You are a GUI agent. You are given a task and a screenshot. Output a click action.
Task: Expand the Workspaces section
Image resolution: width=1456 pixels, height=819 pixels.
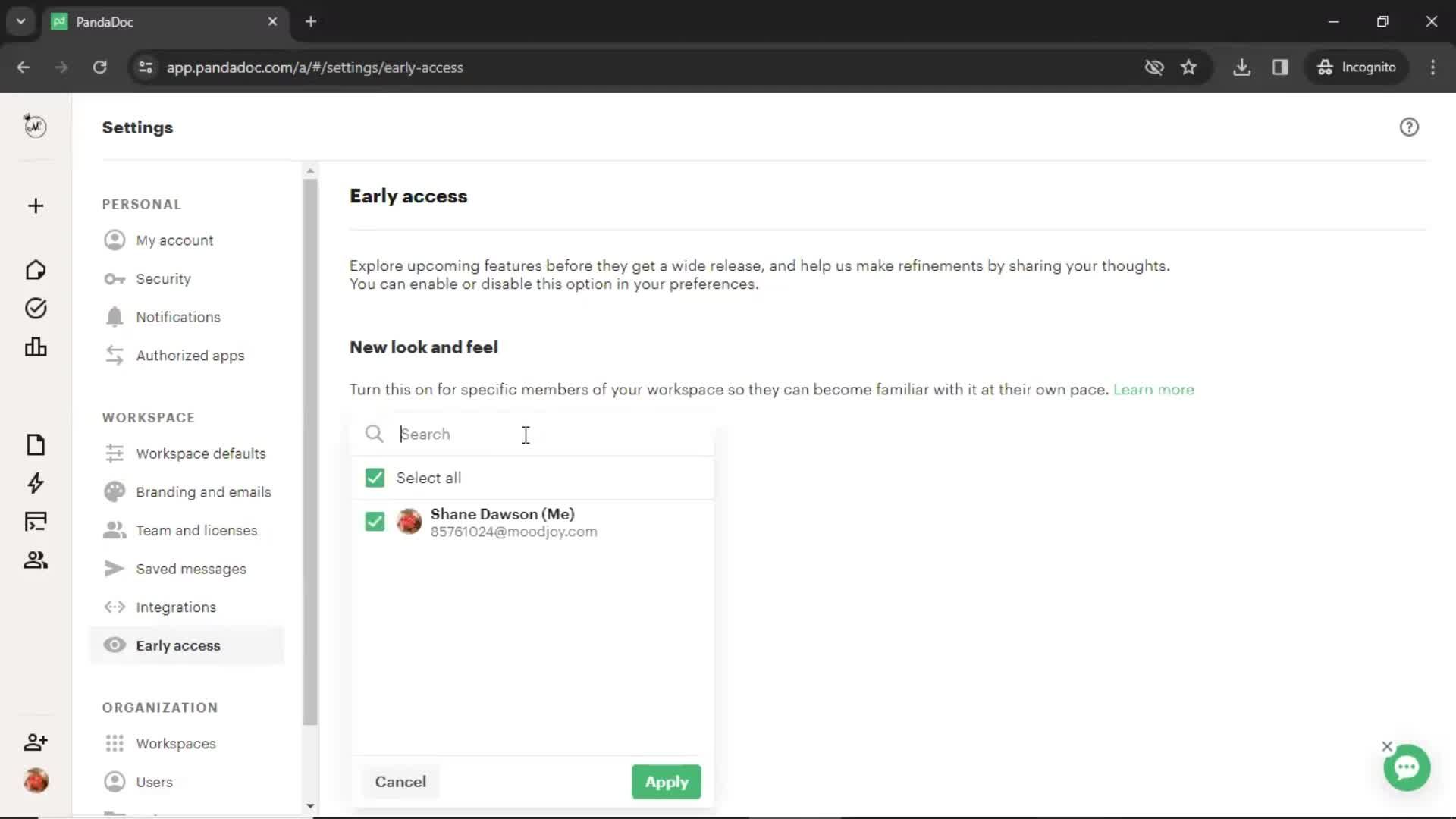(x=176, y=744)
